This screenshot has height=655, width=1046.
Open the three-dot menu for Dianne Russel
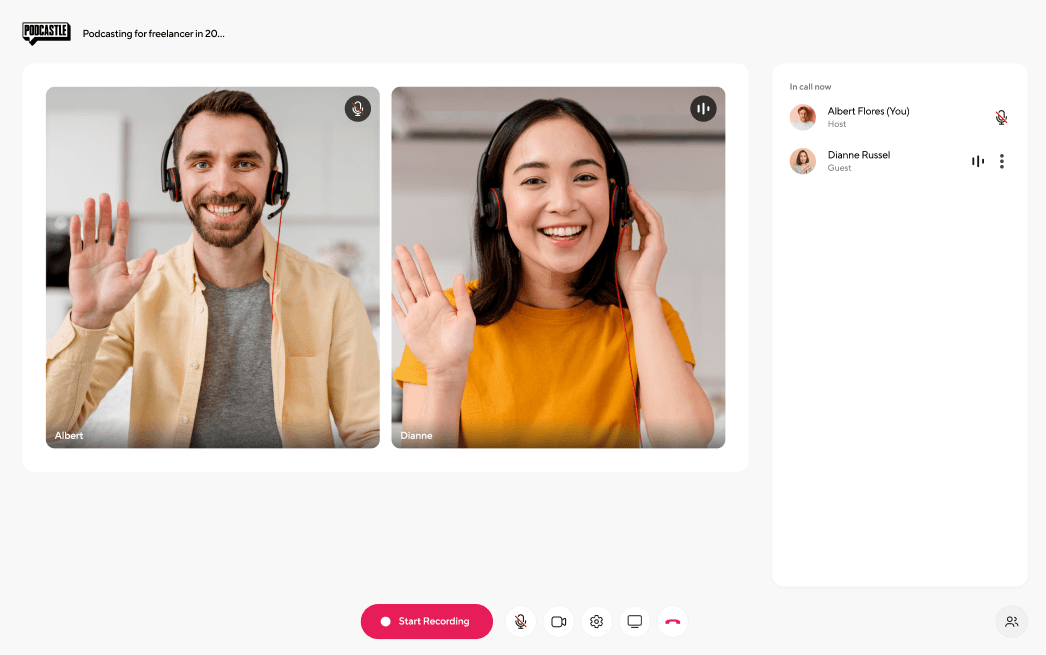coord(1001,161)
